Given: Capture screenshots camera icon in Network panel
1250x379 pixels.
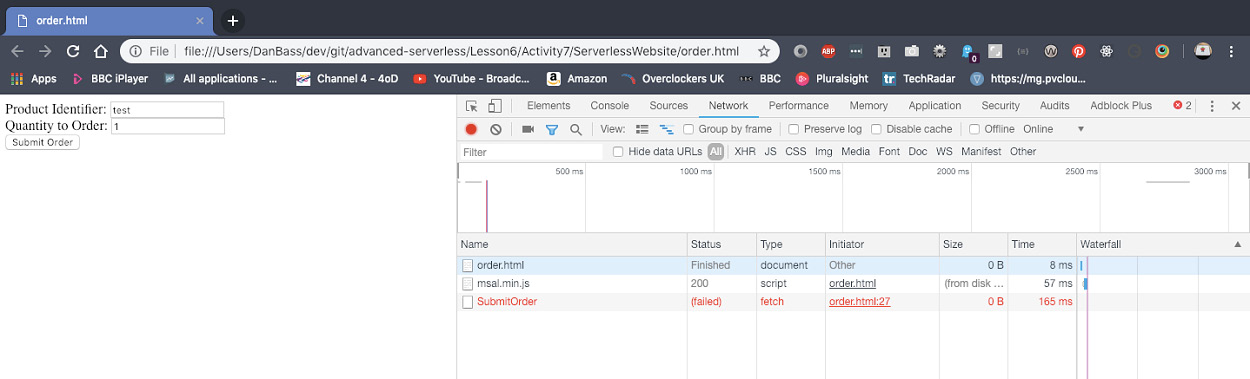Looking at the screenshot, I should 528,129.
